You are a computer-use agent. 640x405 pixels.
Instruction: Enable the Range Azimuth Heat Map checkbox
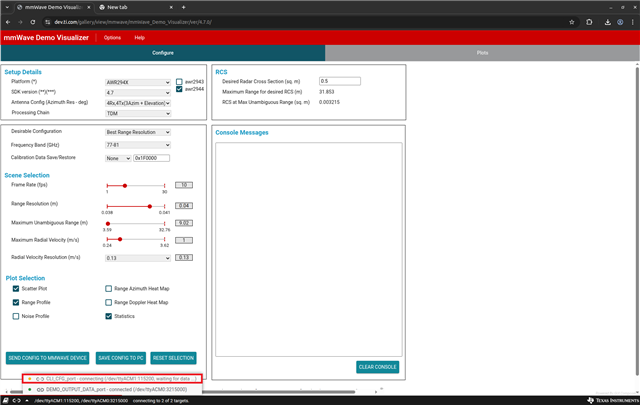coord(109,289)
